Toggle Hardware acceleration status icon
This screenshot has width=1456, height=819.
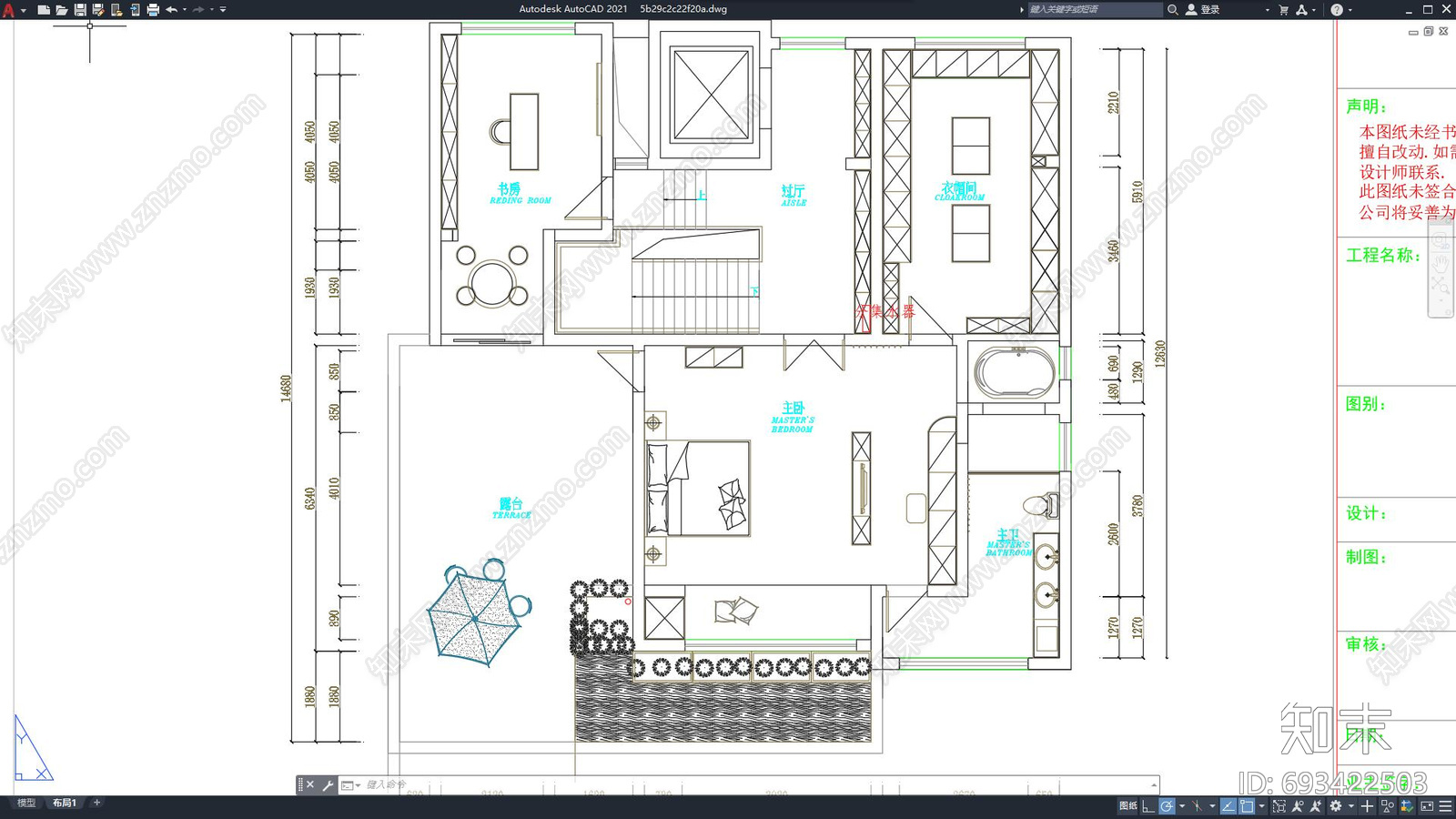click(x=1407, y=806)
